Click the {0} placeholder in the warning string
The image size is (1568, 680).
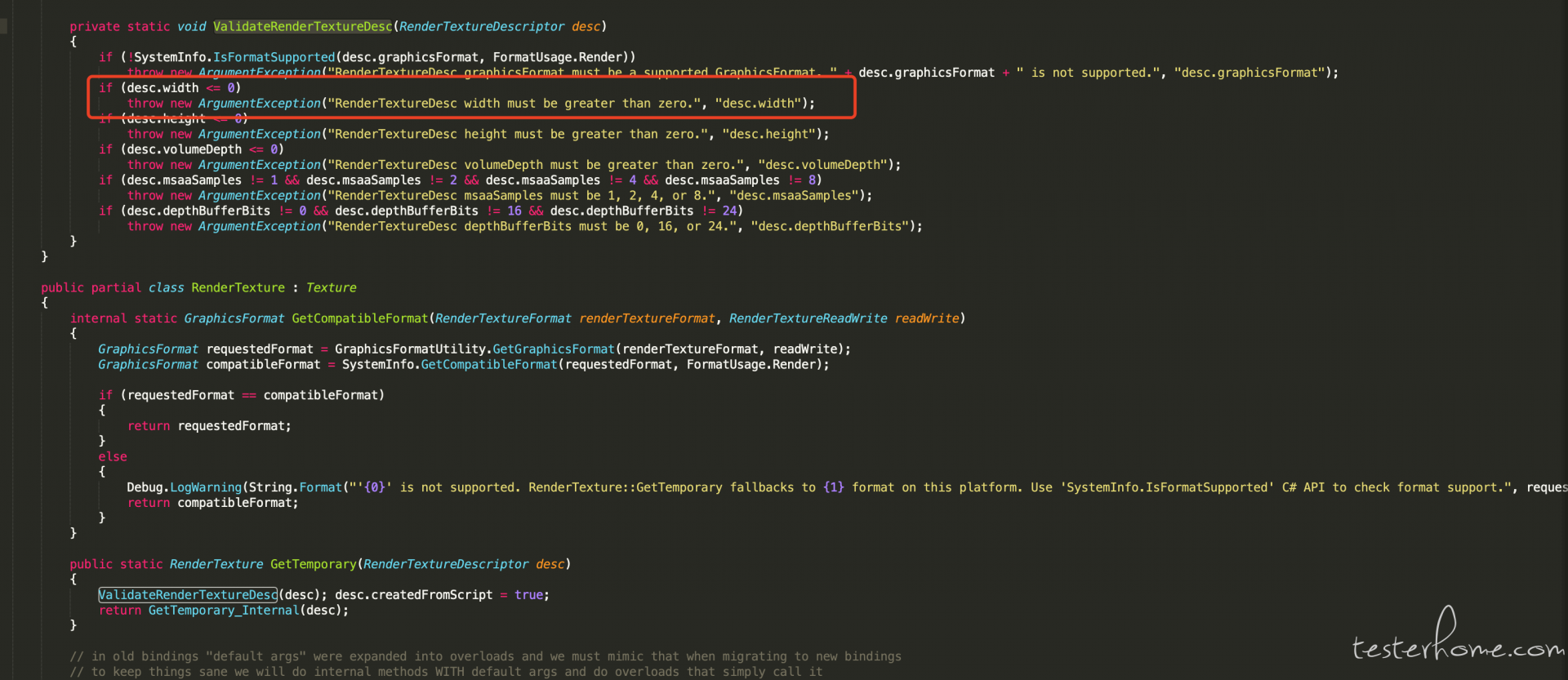tap(375, 487)
